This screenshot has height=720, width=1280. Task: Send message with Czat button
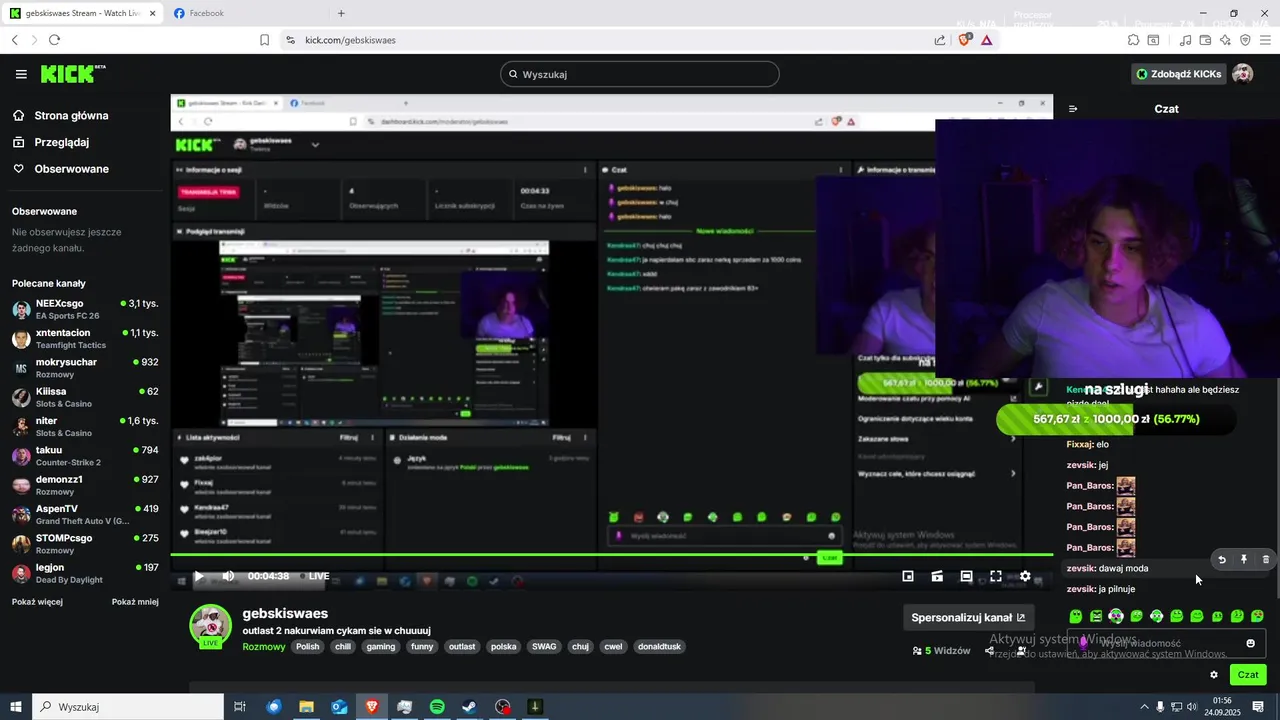click(x=1248, y=675)
